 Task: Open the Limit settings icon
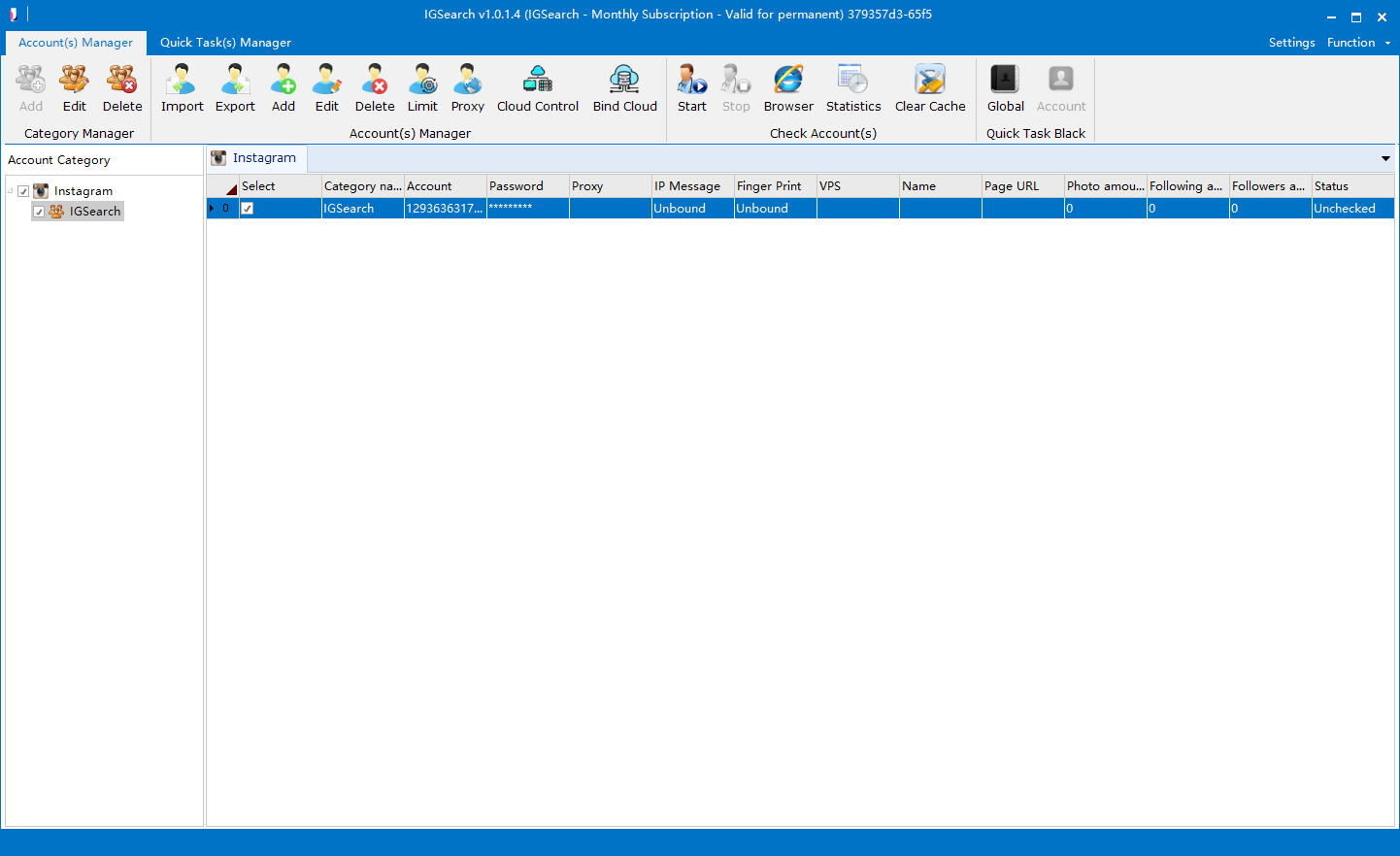[422, 80]
